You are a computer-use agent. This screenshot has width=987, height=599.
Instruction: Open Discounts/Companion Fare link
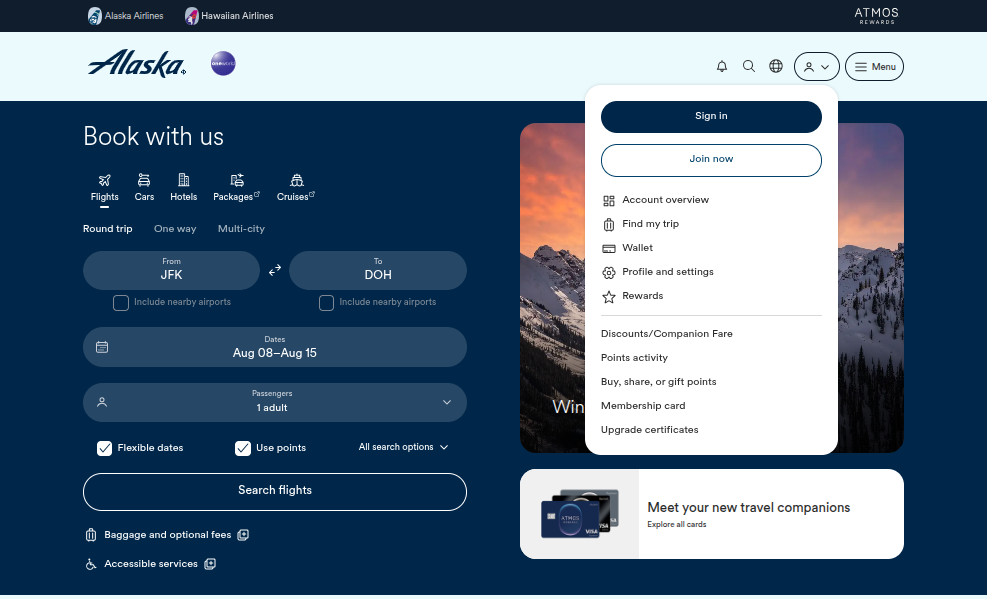(x=667, y=333)
